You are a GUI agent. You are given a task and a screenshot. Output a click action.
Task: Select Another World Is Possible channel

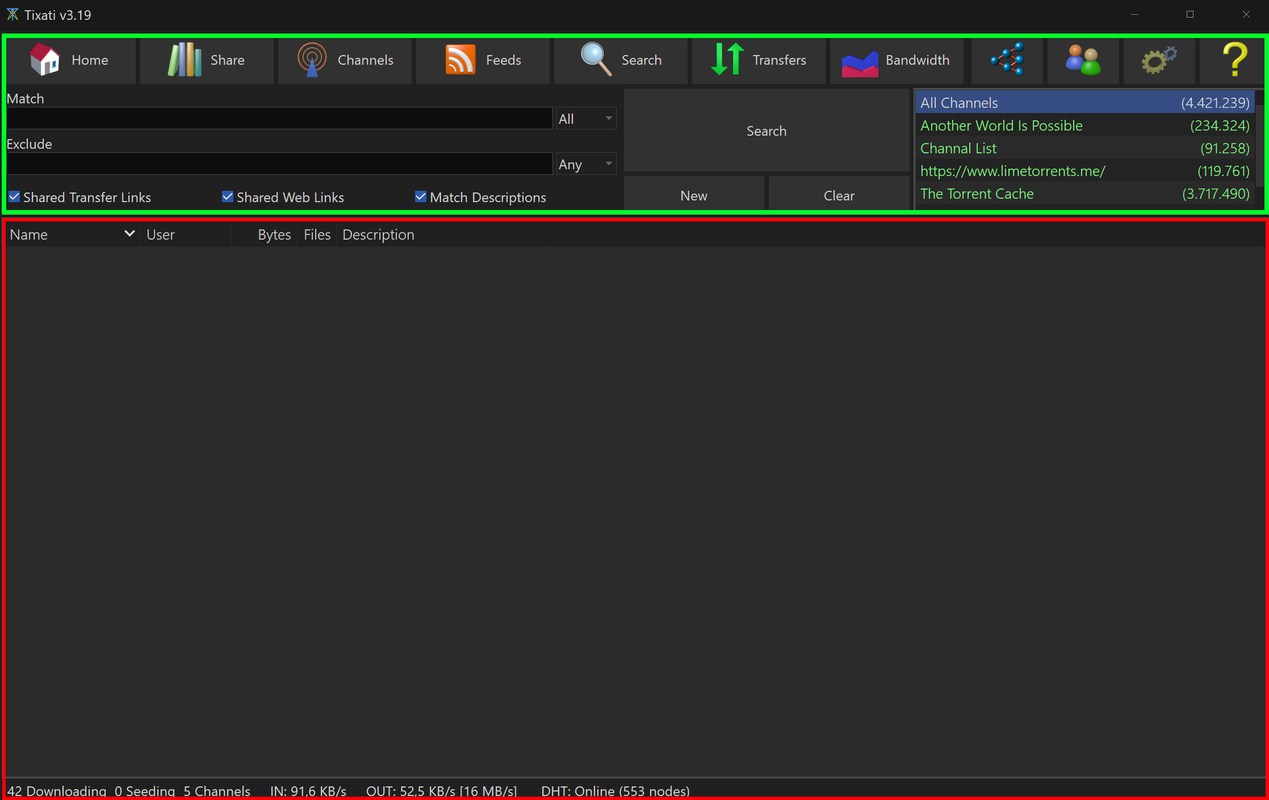click(1085, 126)
